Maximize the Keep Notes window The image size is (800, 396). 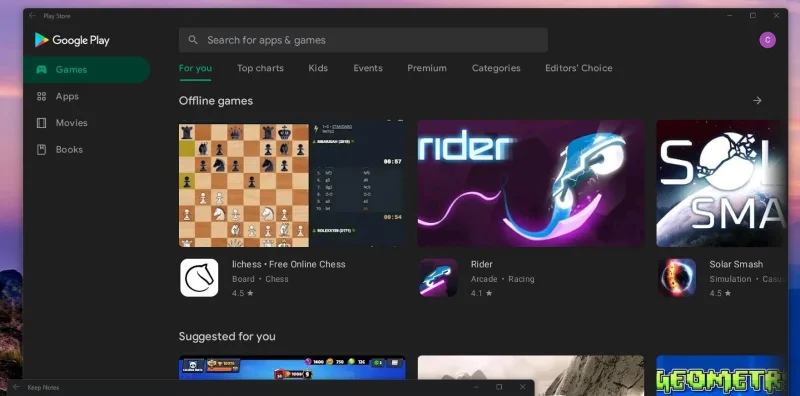tap(499, 387)
